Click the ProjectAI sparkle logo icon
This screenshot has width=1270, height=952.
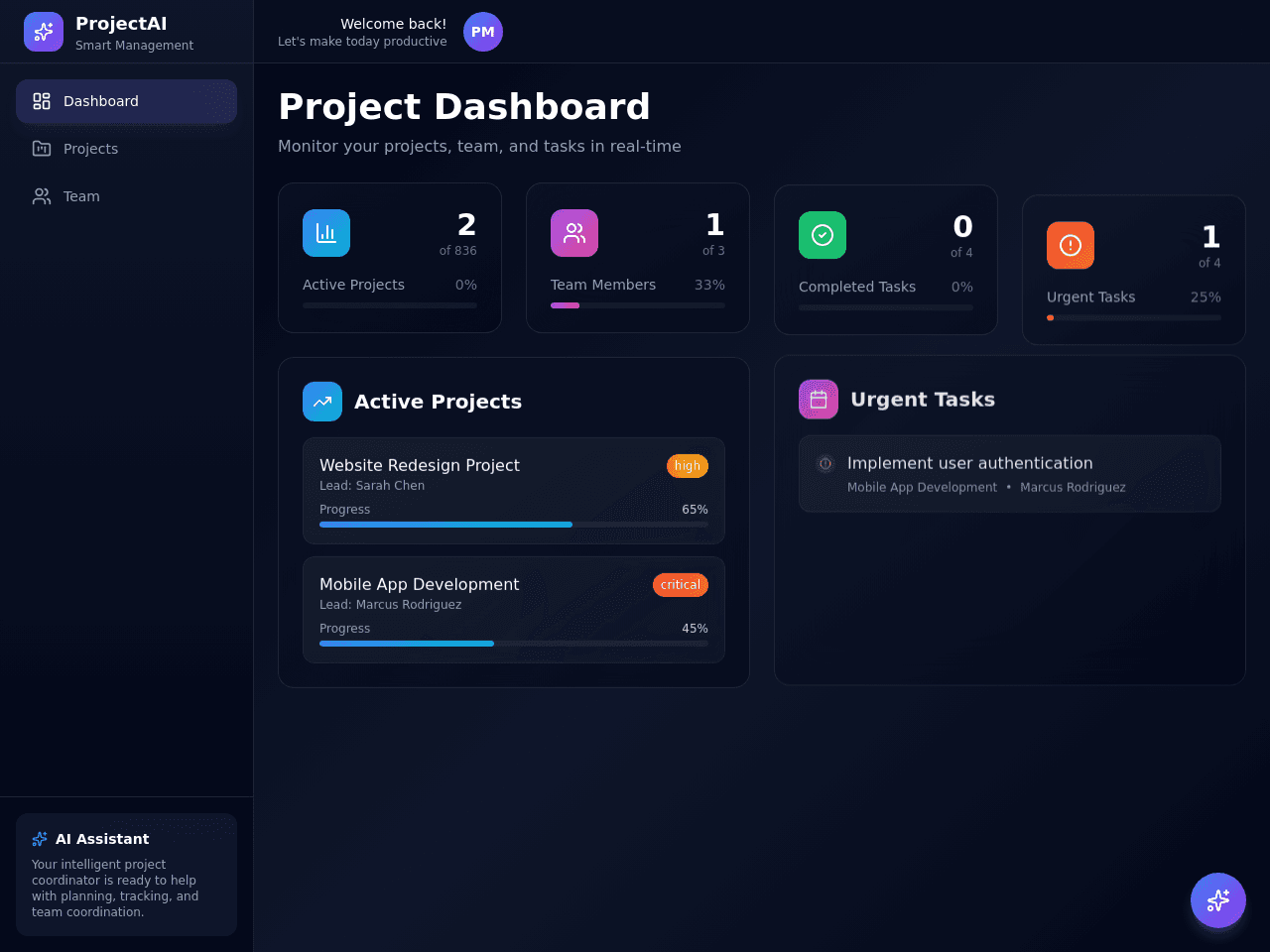(44, 32)
